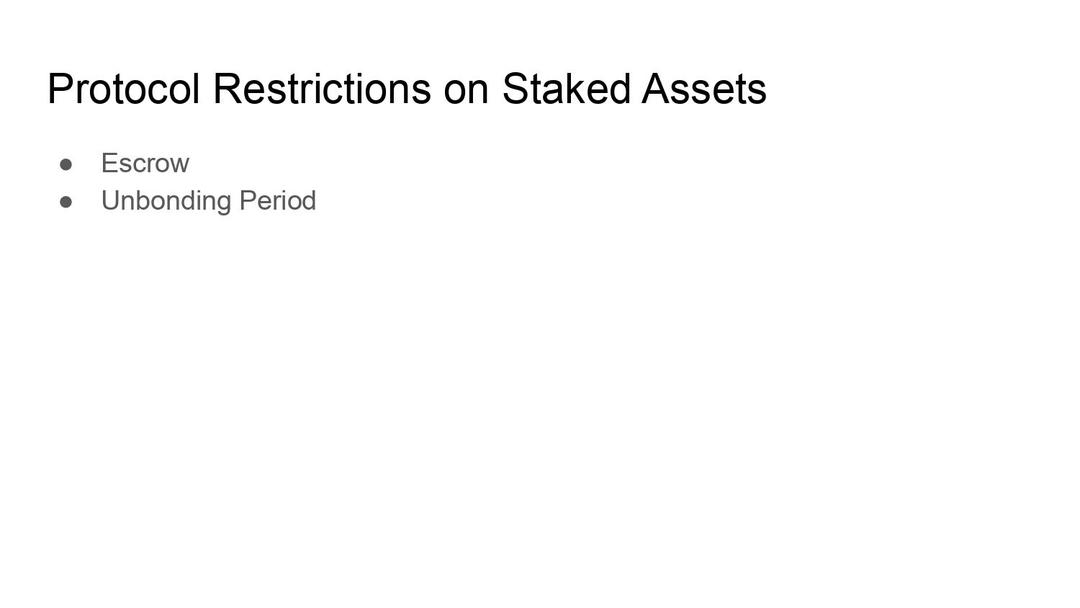
Task: Click the word "Assets" in the title
Action: point(704,89)
